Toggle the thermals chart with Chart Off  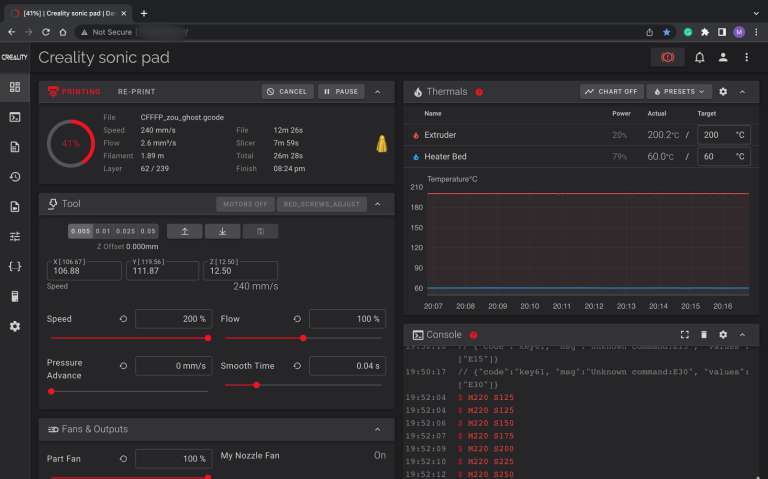(612, 92)
